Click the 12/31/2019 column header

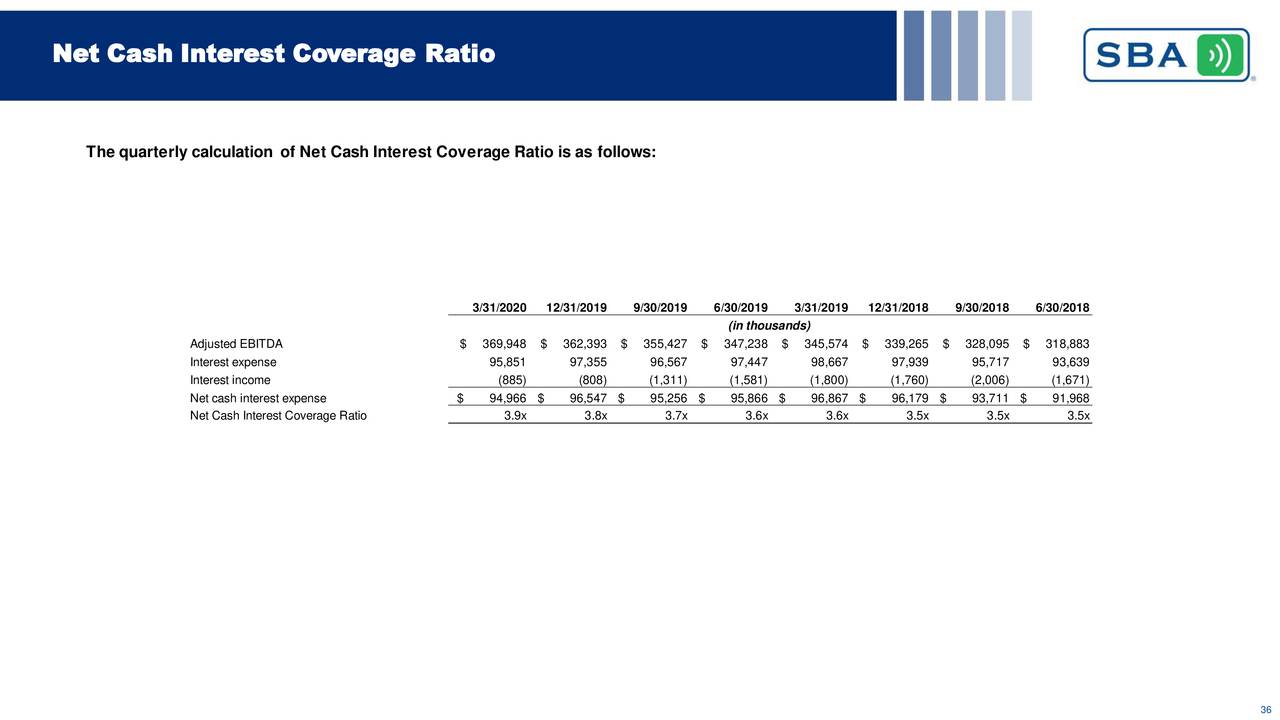[577, 307]
